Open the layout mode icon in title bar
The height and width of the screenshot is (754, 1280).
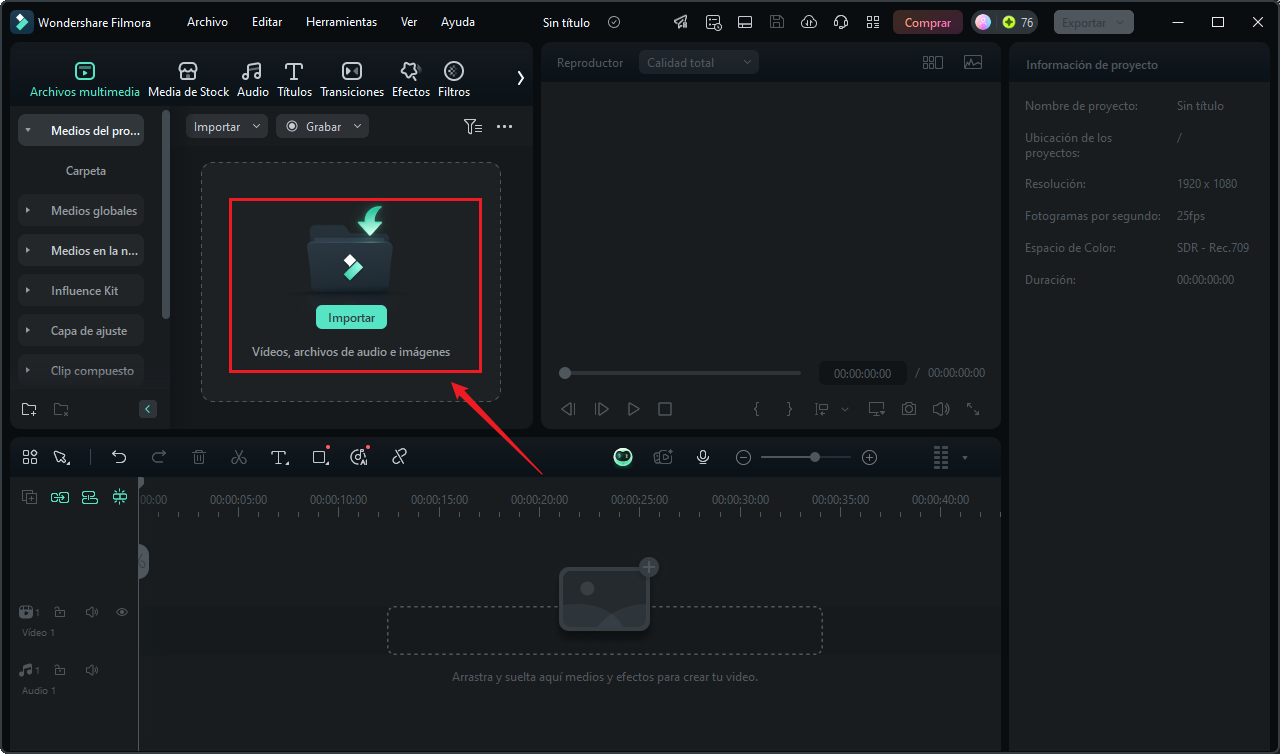click(x=745, y=22)
